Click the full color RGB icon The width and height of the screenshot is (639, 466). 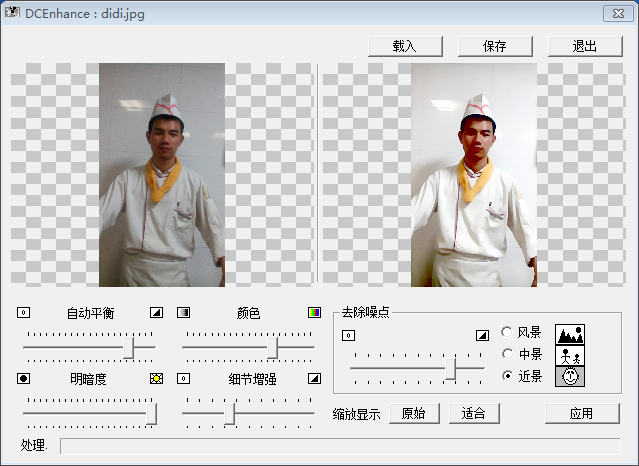314,313
